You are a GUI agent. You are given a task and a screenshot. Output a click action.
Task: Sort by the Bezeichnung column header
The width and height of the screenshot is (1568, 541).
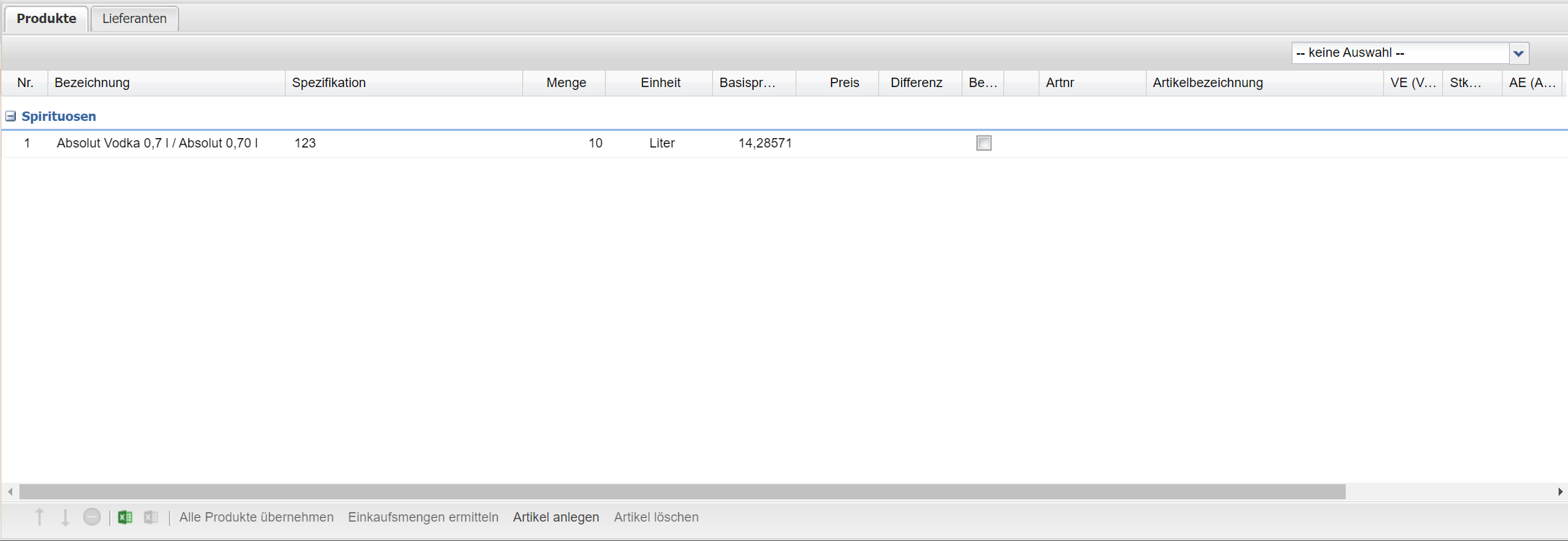(x=165, y=83)
